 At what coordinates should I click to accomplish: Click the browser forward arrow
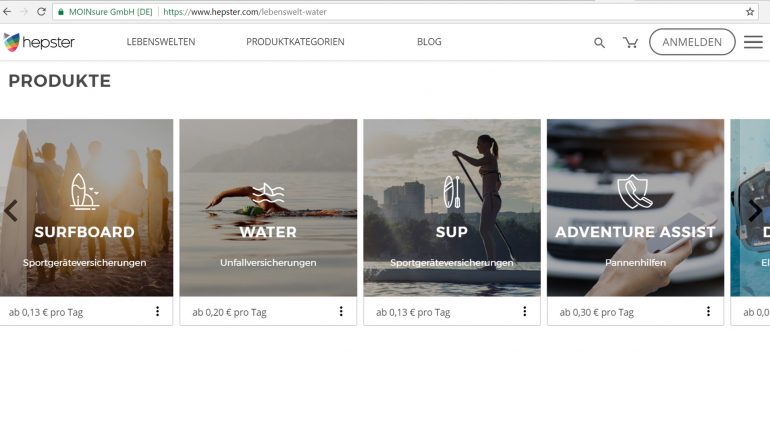point(24,12)
